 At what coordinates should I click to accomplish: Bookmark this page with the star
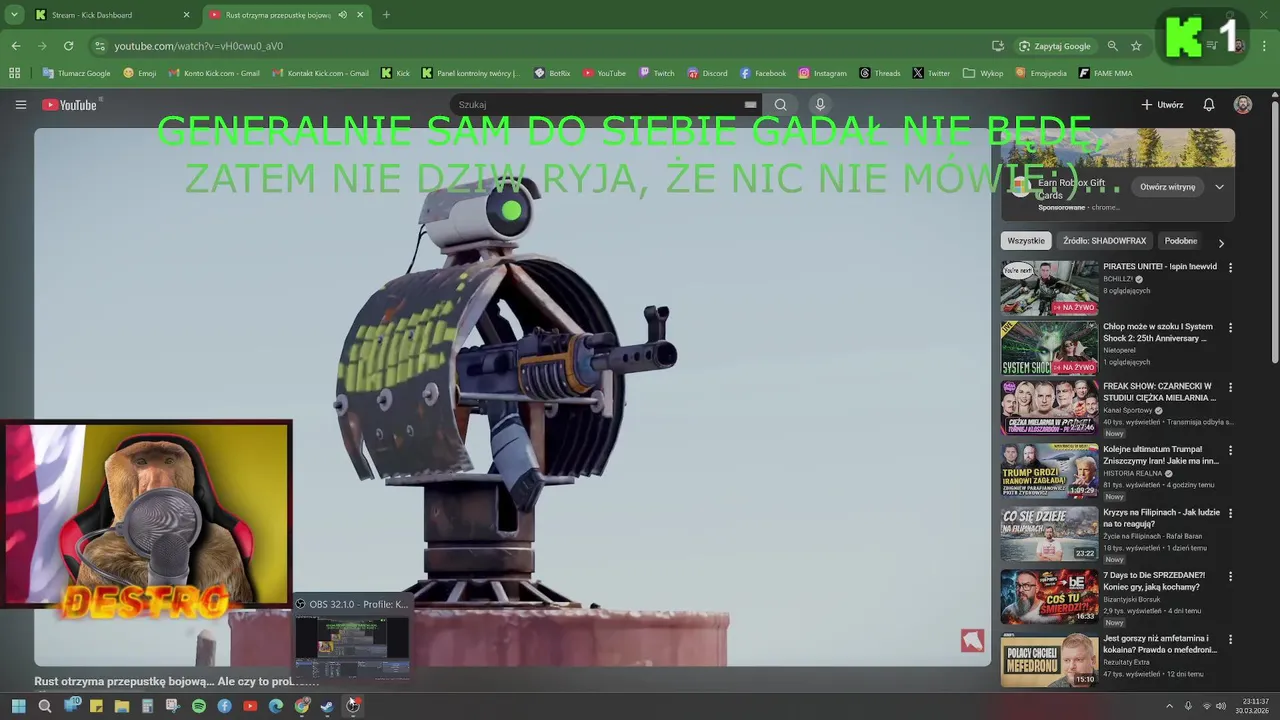[x=1136, y=46]
